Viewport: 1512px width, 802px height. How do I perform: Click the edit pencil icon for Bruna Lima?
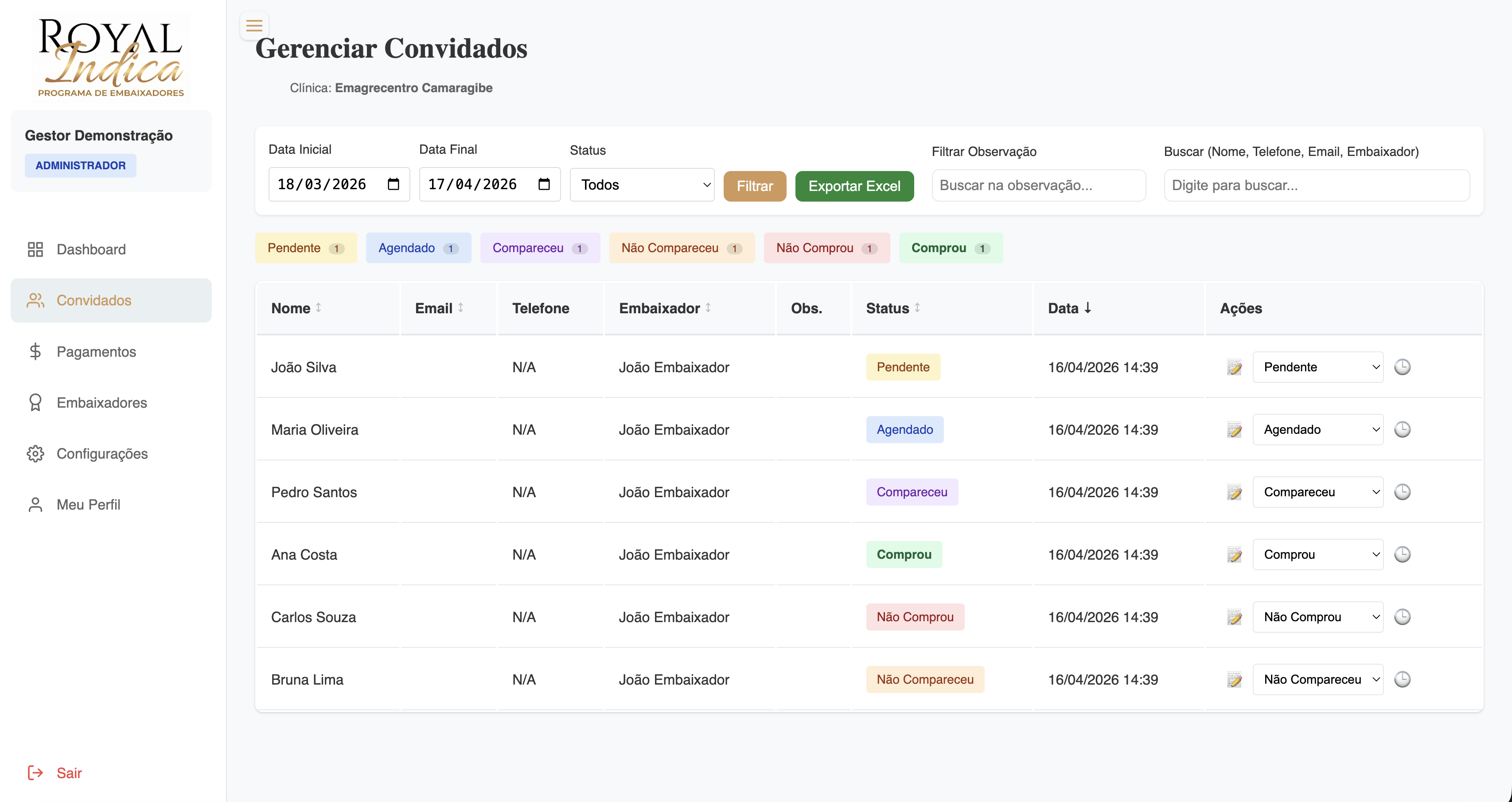pyautogui.click(x=1234, y=679)
